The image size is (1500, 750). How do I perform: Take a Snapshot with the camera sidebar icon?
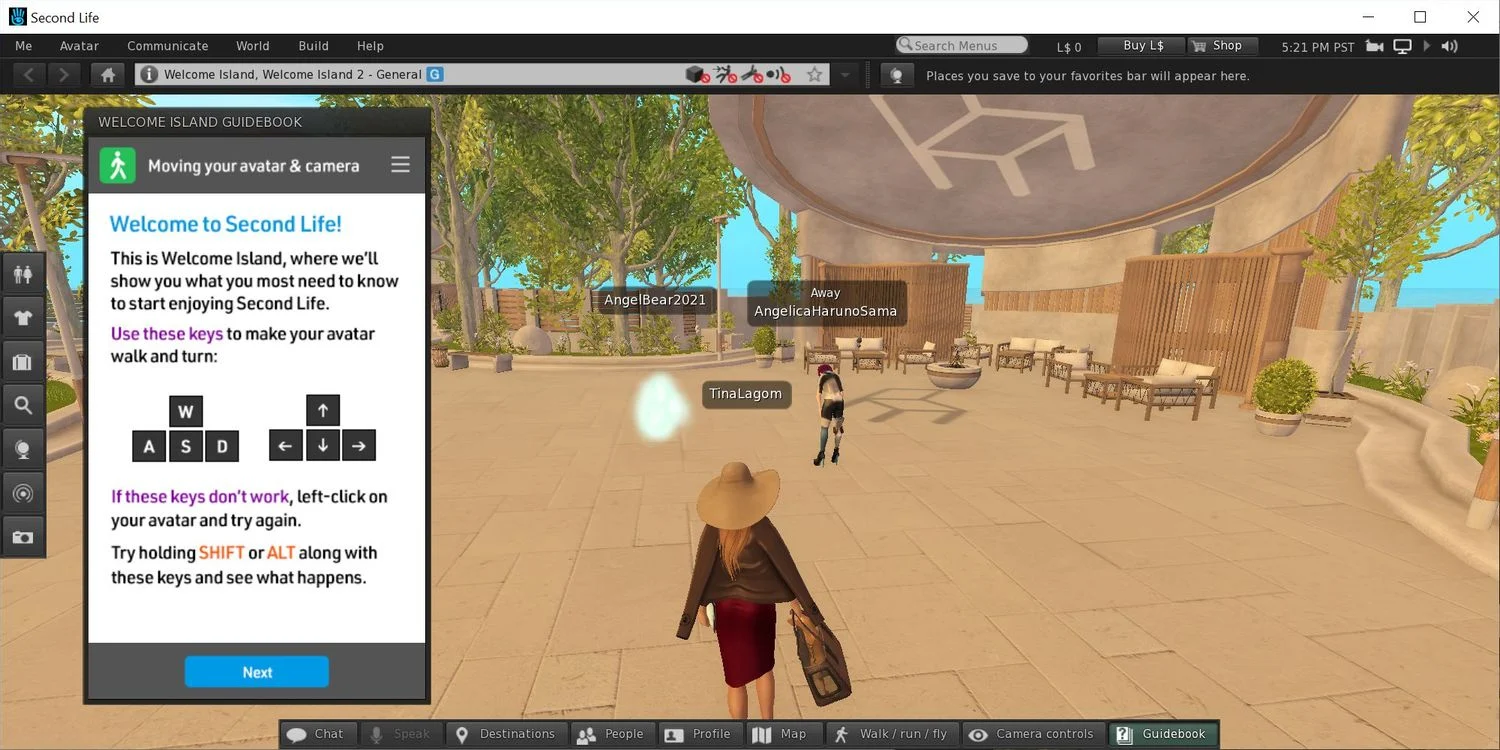(x=22, y=537)
